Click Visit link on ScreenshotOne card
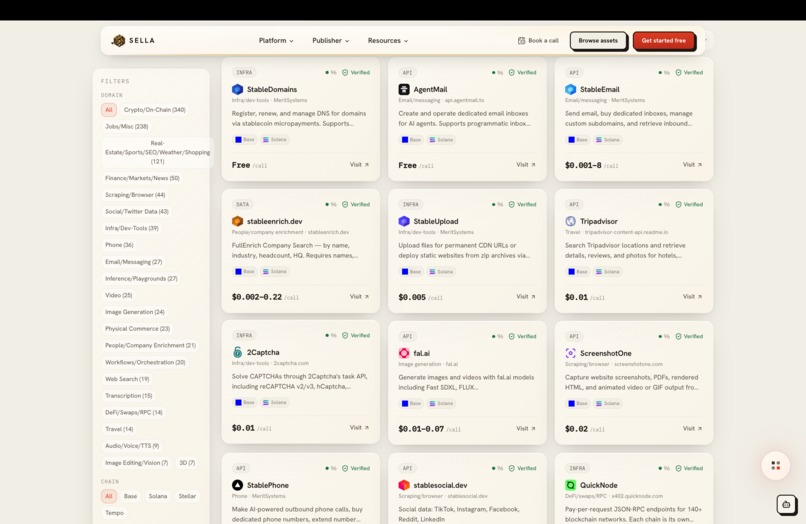The height and width of the screenshot is (524, 806). pos(692,429)
